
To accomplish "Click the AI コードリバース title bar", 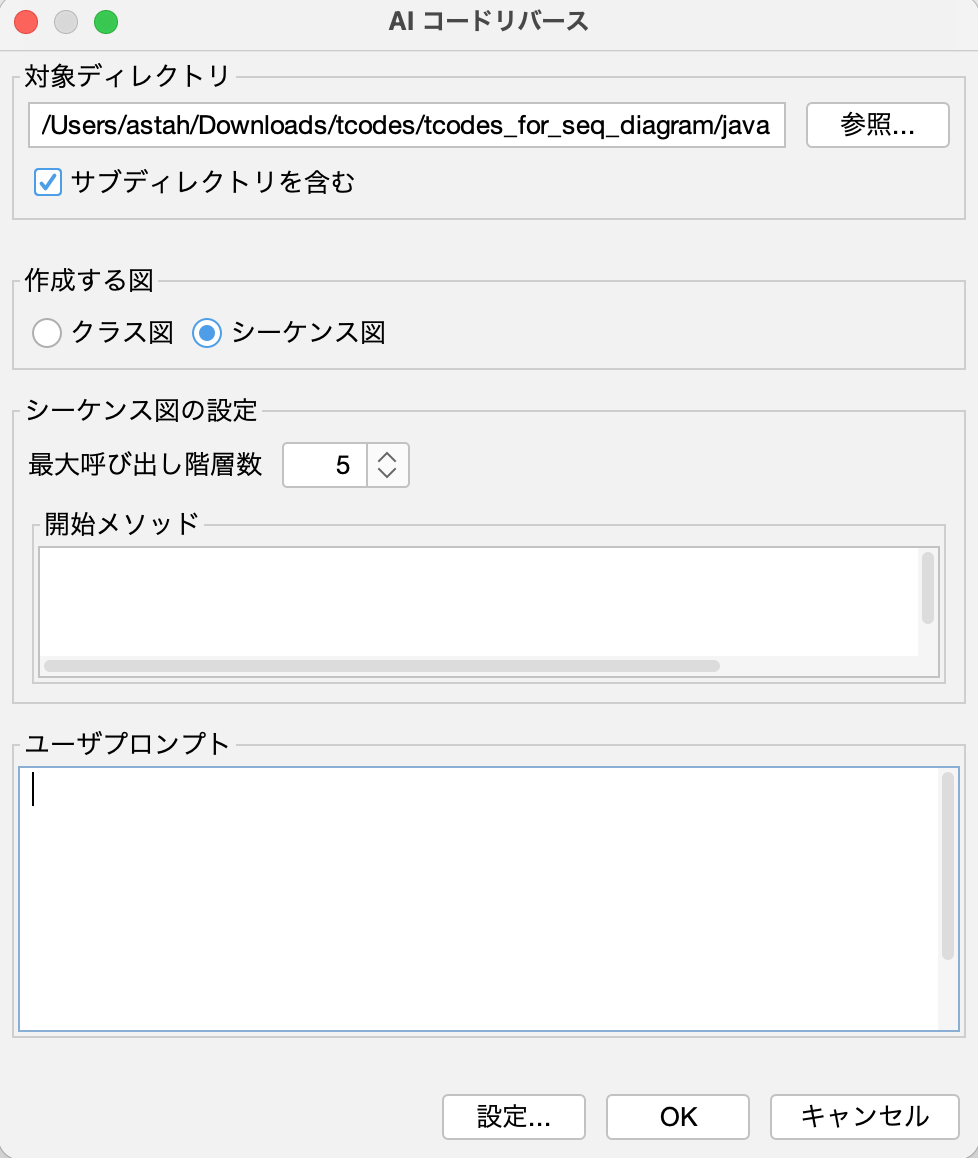I will click(489, 21).
